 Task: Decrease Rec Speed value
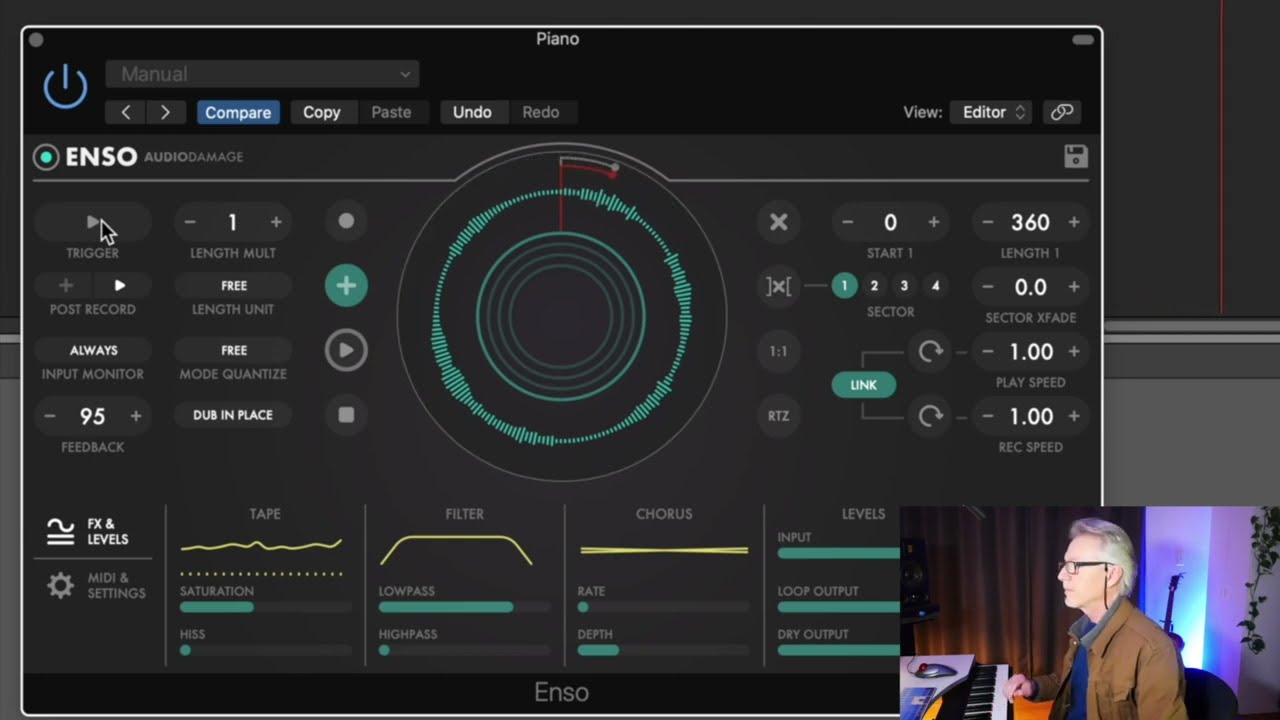click(x=988, y=416)
